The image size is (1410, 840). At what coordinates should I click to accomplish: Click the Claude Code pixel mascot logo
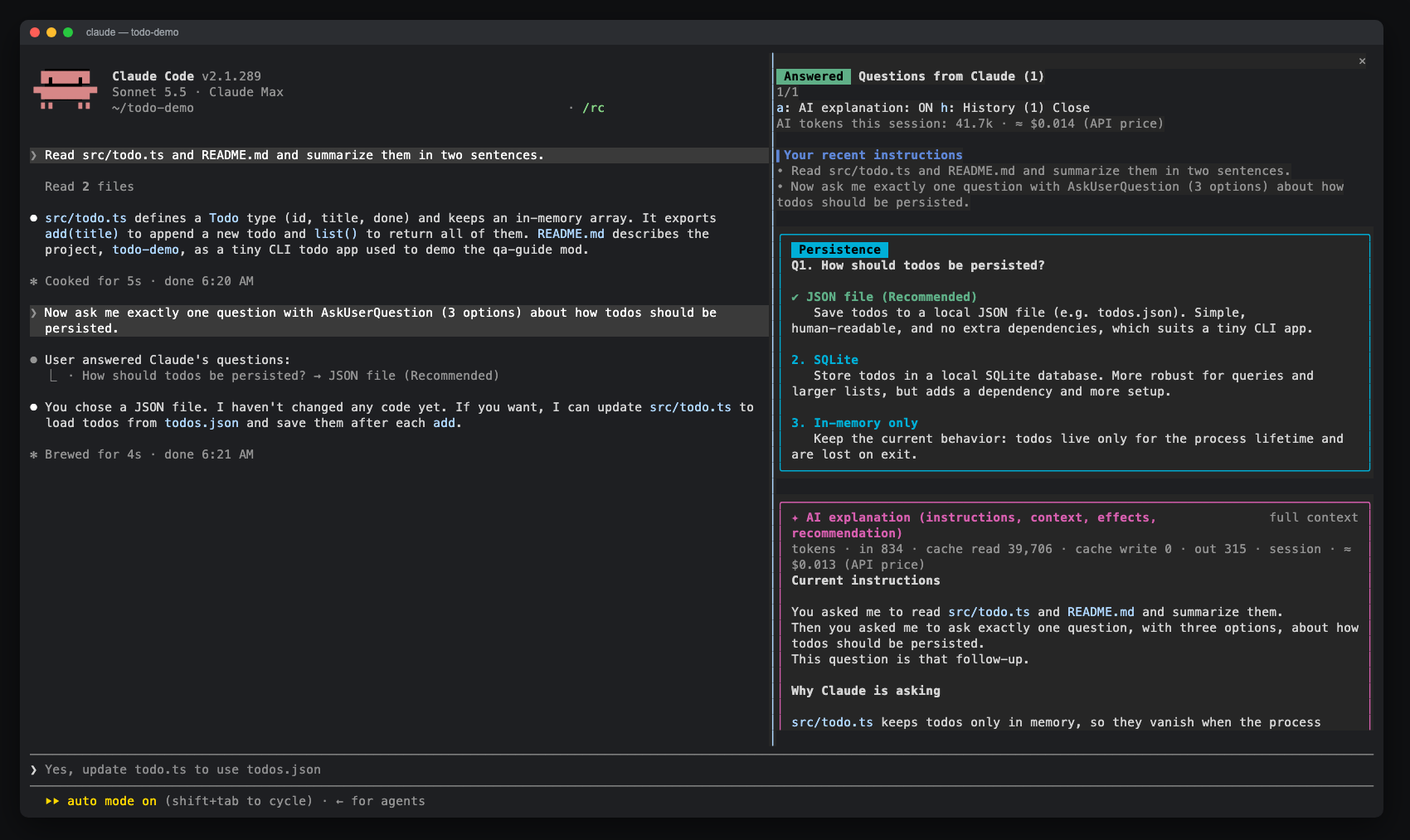tap(65, 90)
